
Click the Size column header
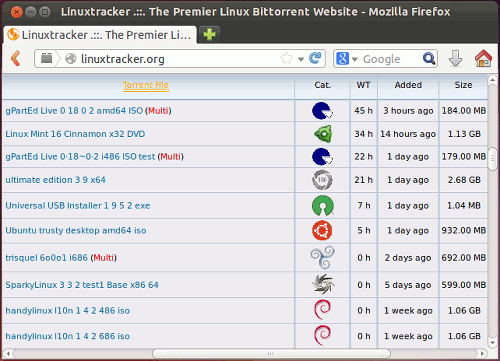tap(463, 85)
